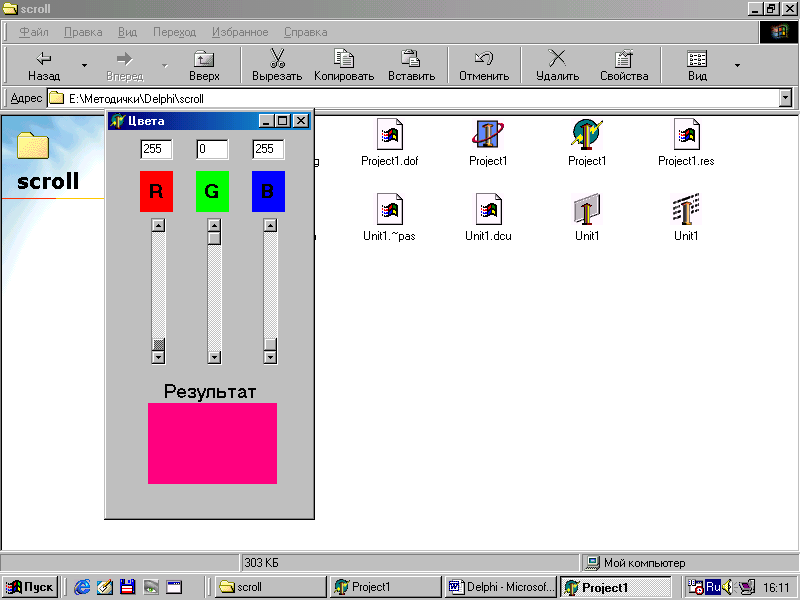This screenshot has height=600, width=800.
Task: Click the Вперед forward arrow toolbar button
Action: pyautogui.click(x=124, y=65)
